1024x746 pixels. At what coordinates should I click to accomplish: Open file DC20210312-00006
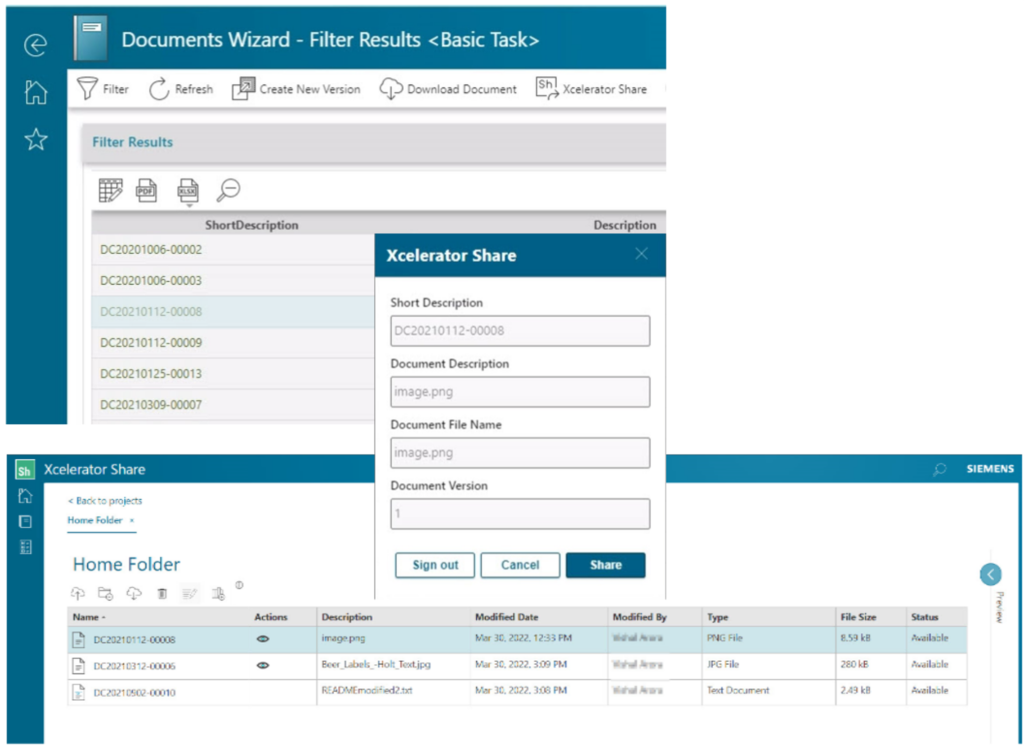click(x=135, y=666)
